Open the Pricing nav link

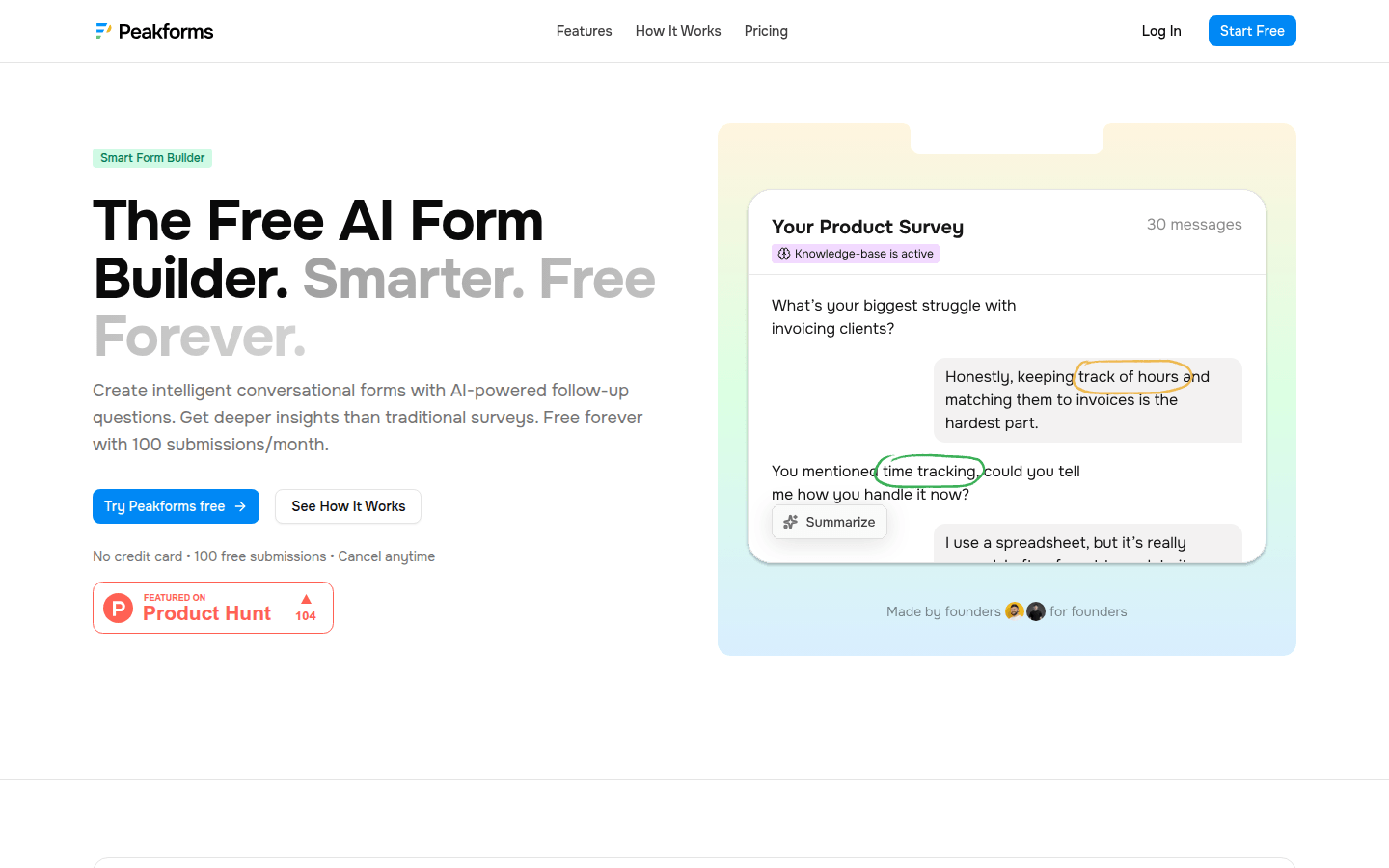pos(766,31)
